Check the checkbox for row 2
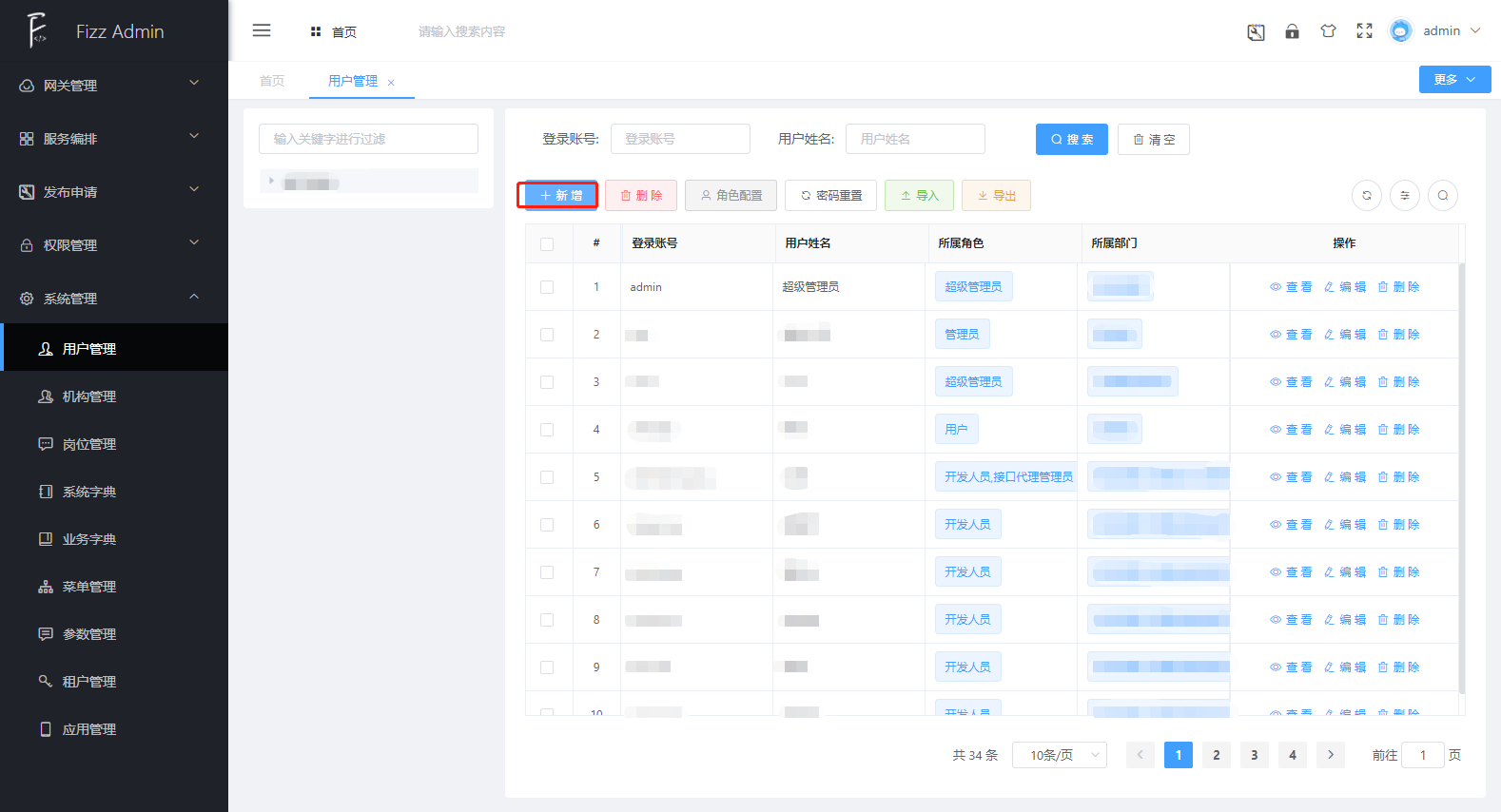 click(547, 335)
